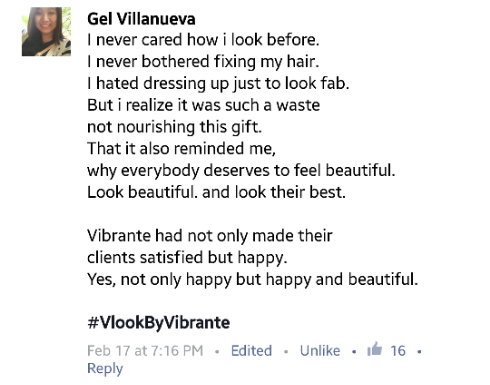Click the line 'I hated dressing up just to look fab'
490x385 pixels.
pos(218,83)
